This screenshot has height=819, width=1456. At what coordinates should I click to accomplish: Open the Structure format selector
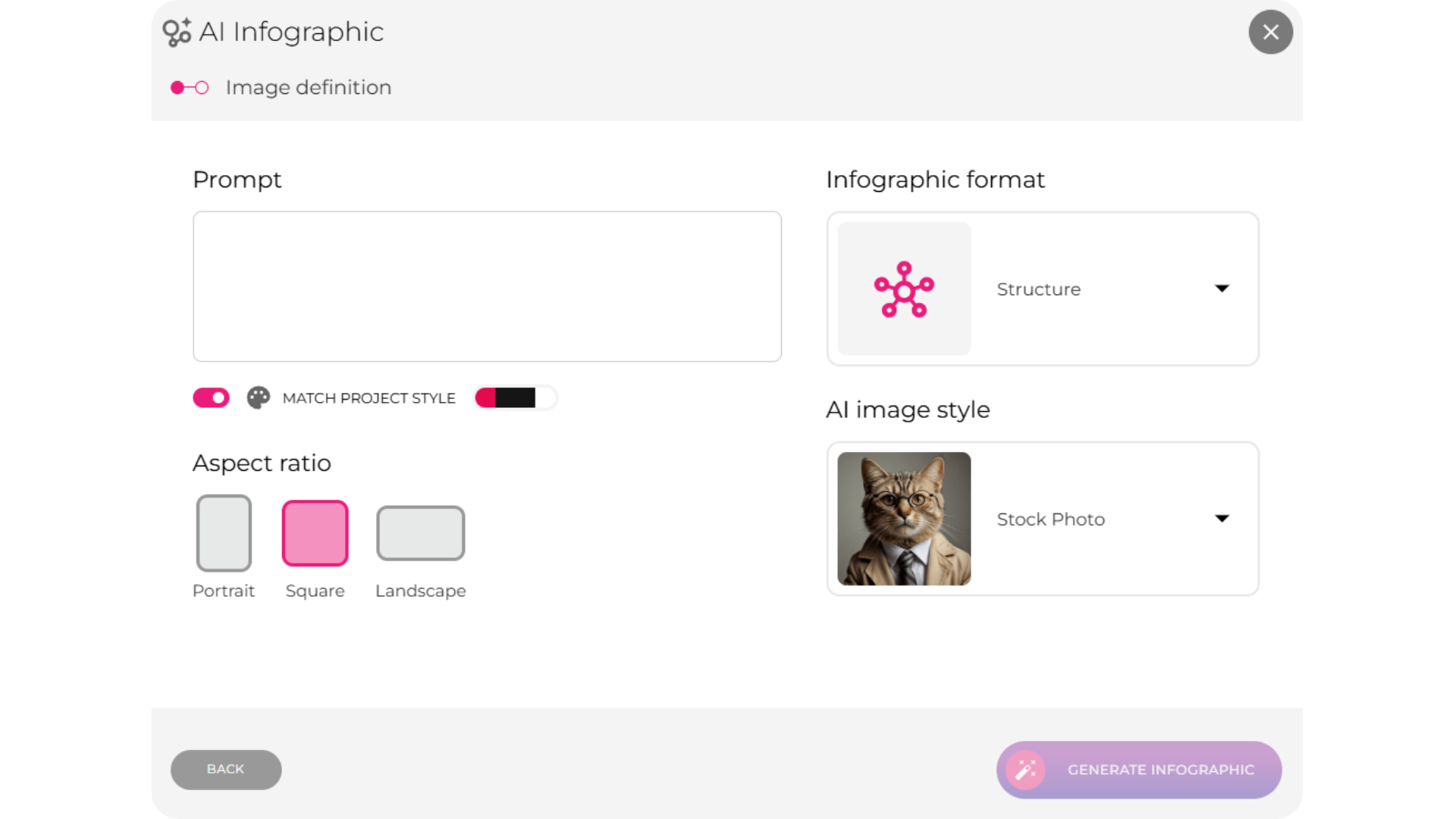coord(1043,289)
